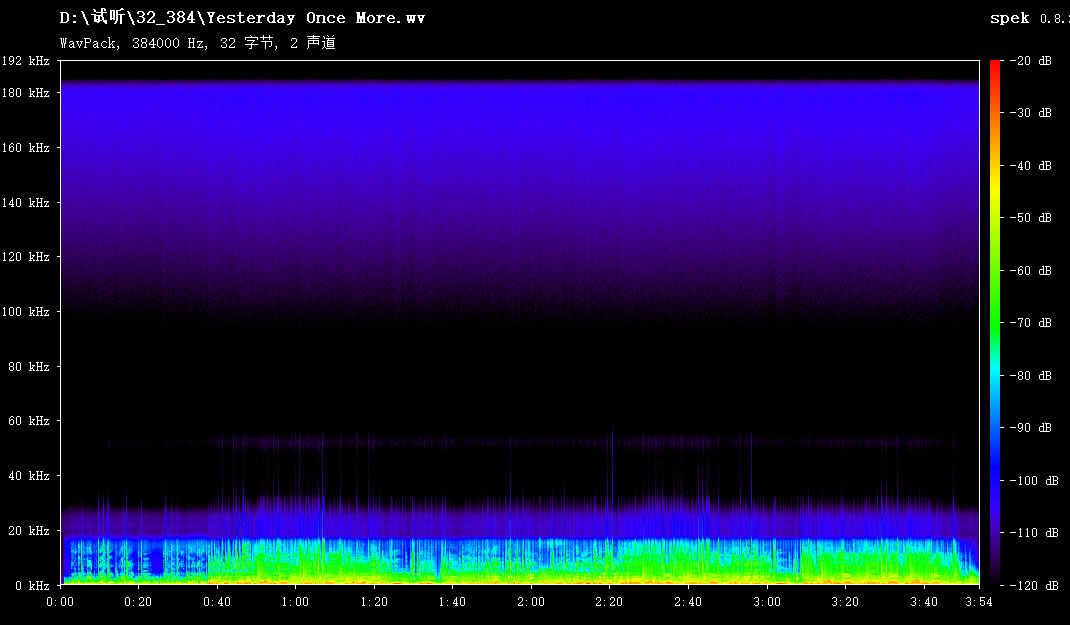Select the 60 kHz frequency label
The height and width of the screenshot is (625, 1070).
tap(29, 422)
